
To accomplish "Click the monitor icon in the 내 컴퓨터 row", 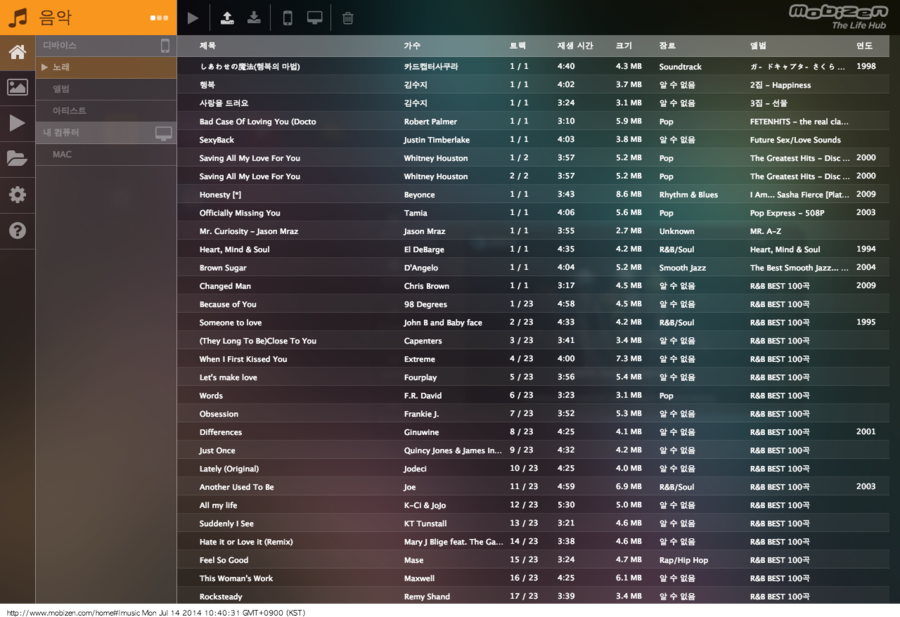I will pyautogui.click(x=164, y=133).
